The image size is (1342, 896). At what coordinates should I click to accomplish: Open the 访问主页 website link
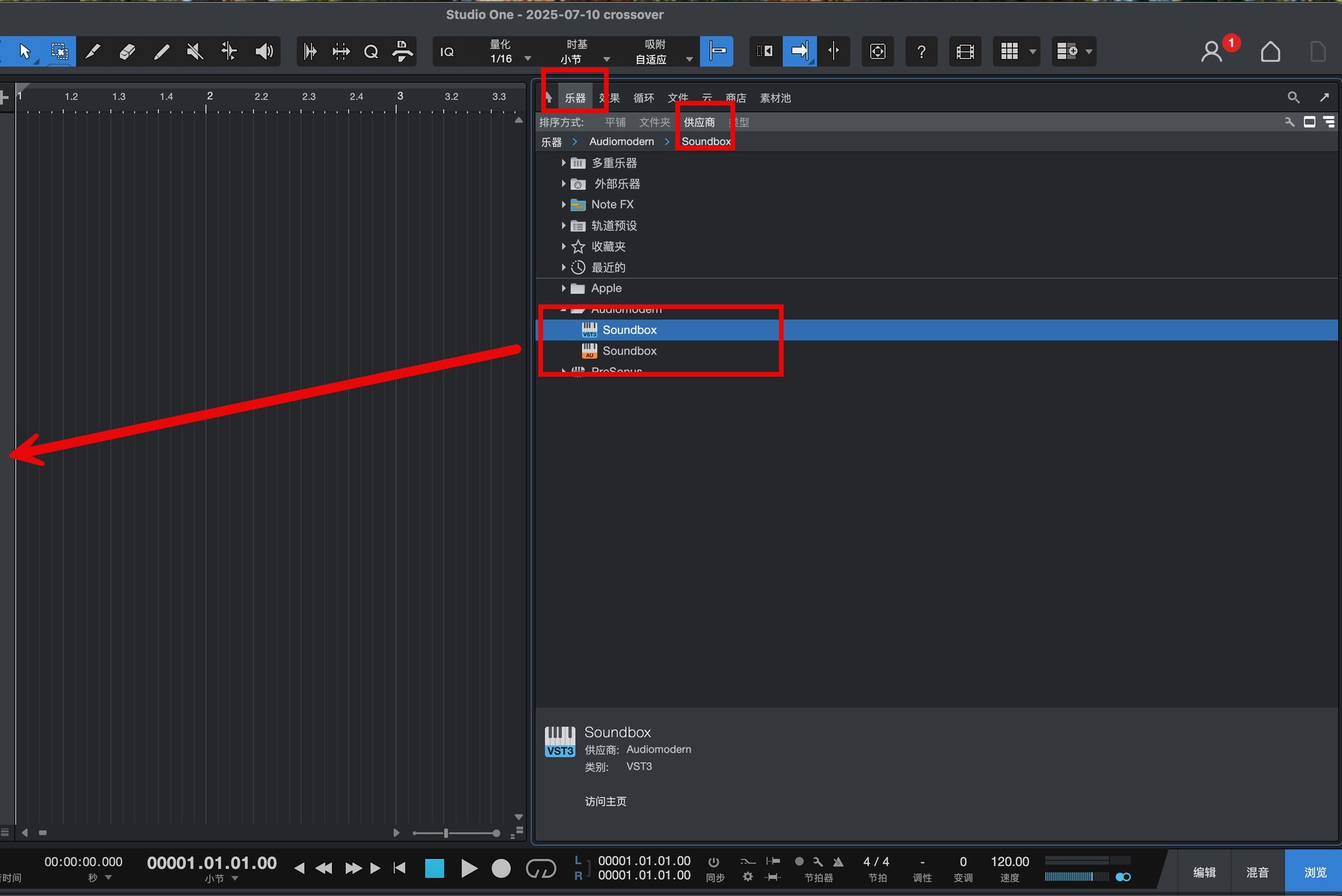click(605, 802)
